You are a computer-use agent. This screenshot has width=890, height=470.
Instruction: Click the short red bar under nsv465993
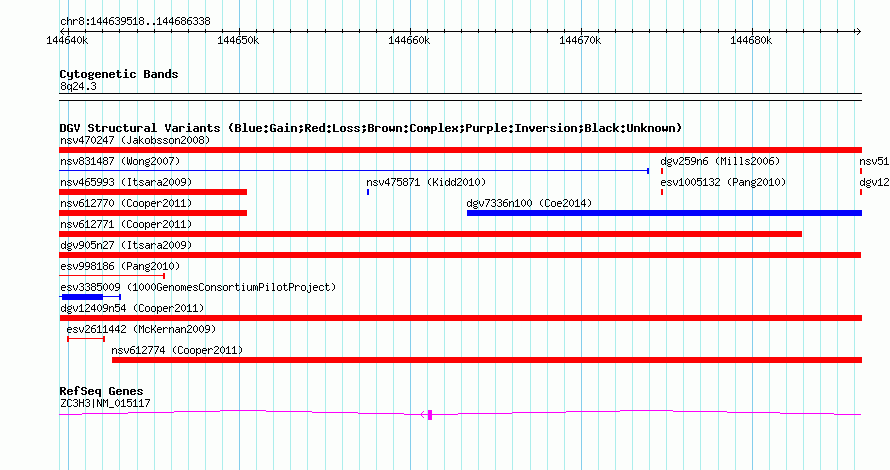click(153, 192)
